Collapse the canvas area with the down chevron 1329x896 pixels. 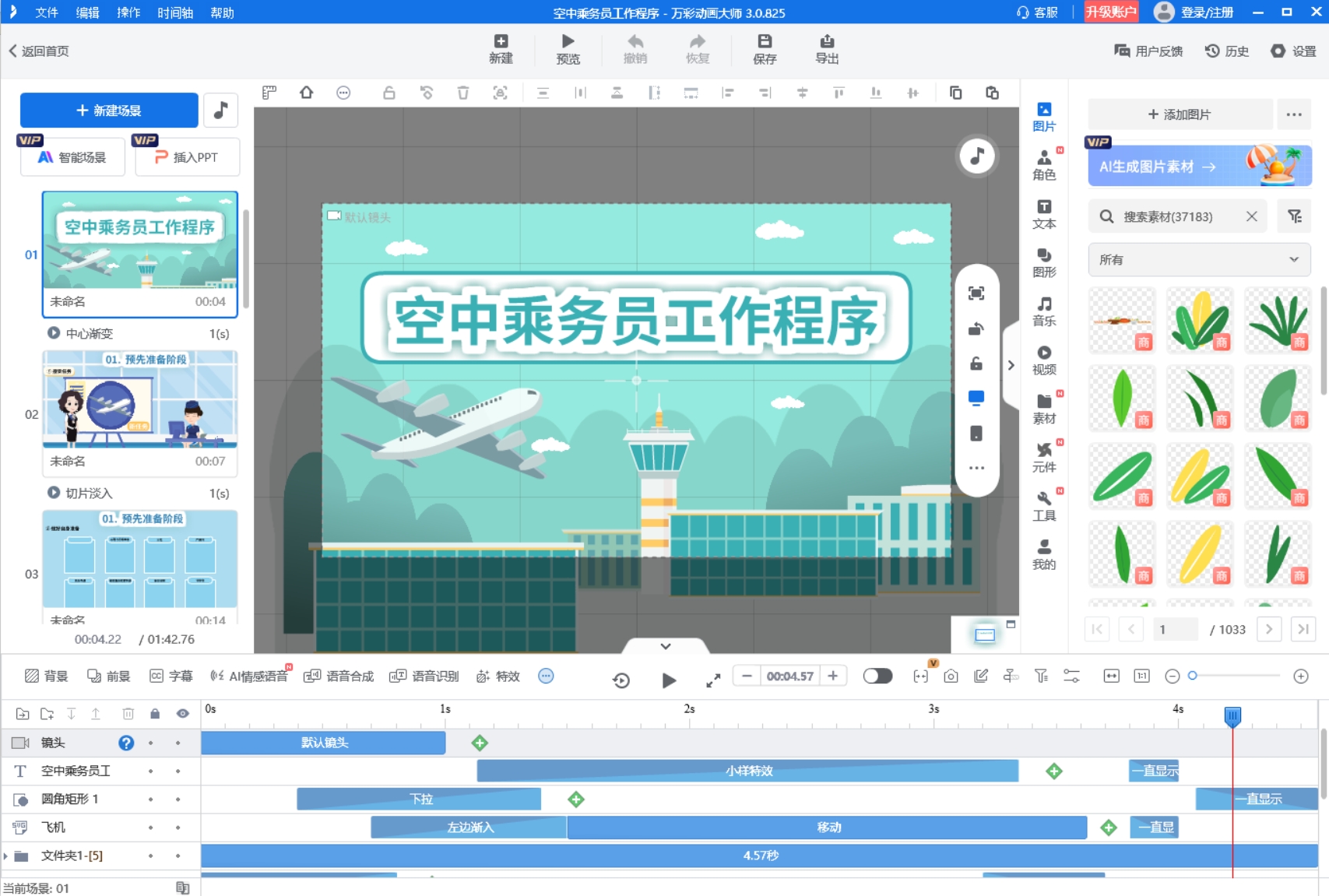point(665,645)
